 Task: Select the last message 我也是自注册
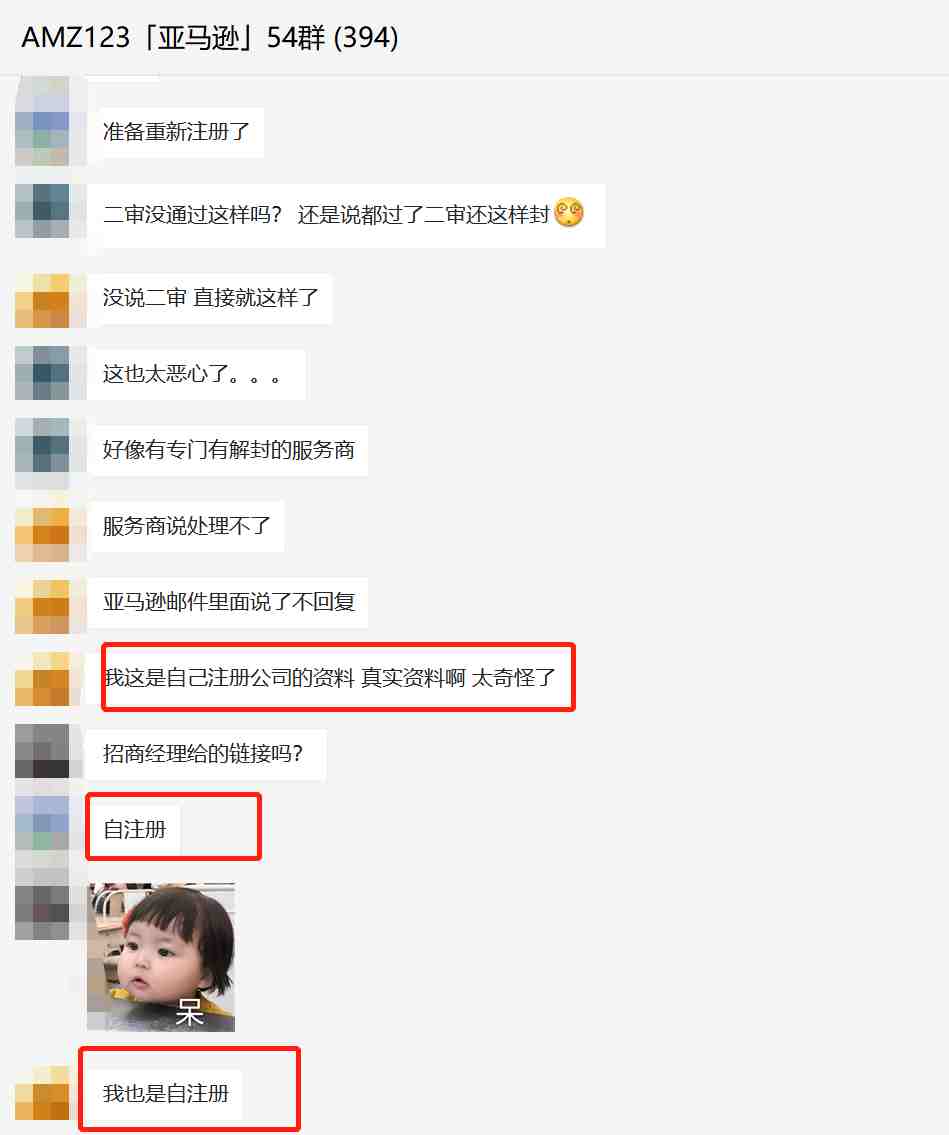pyautogui.click(x=166, y=1094)
